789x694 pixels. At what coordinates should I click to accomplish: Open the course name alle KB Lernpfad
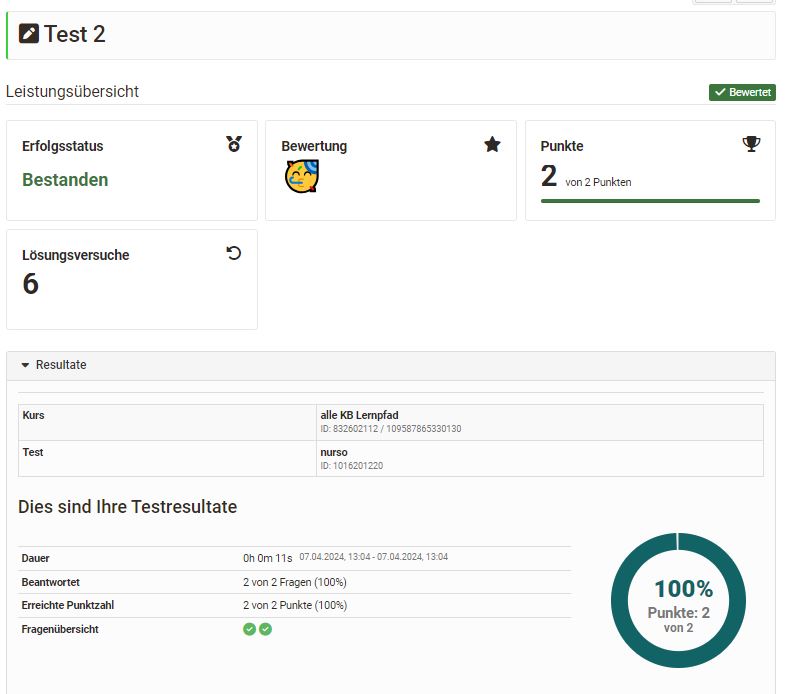(359, 415)
